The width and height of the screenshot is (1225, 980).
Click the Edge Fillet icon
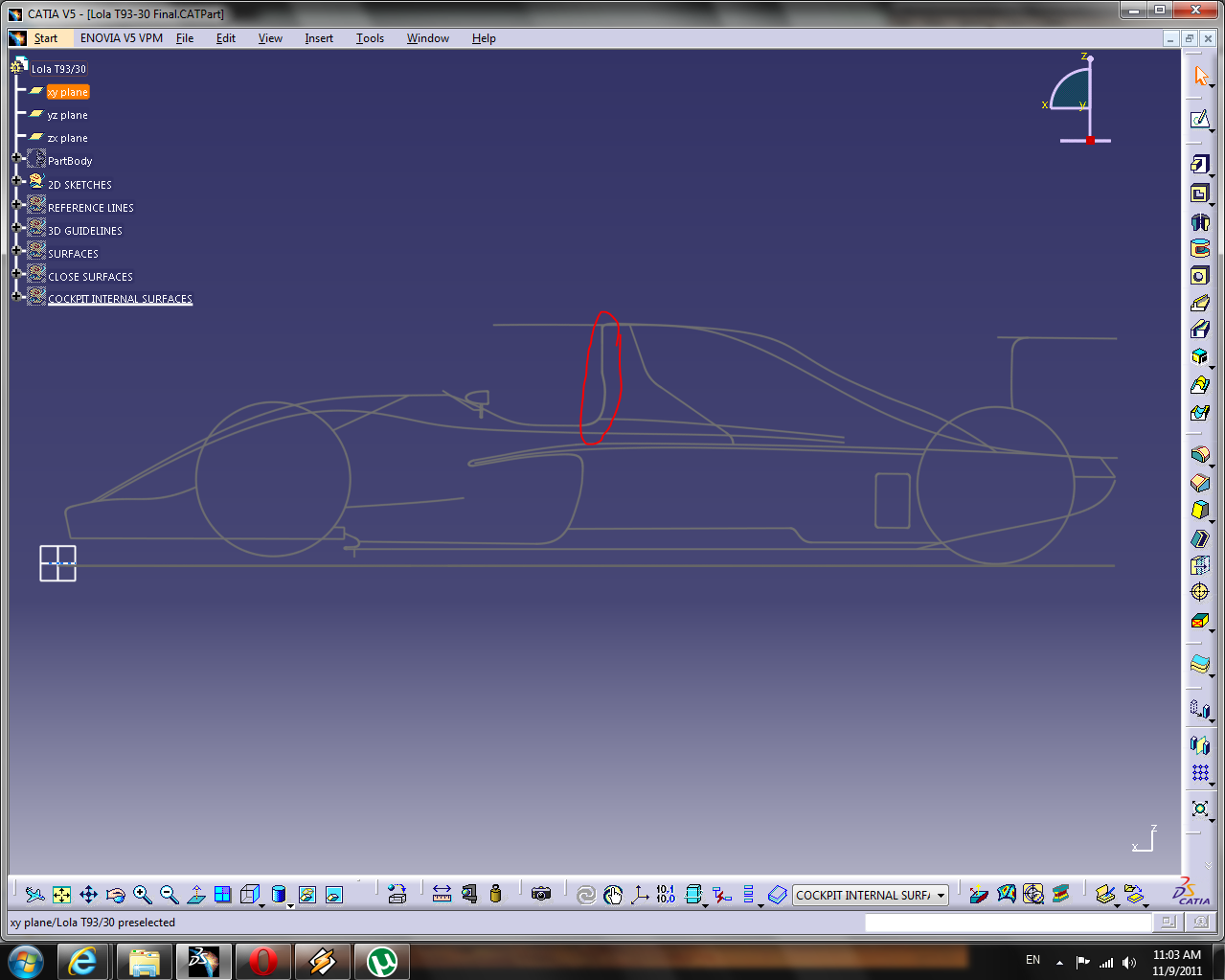click(1200, 455)
